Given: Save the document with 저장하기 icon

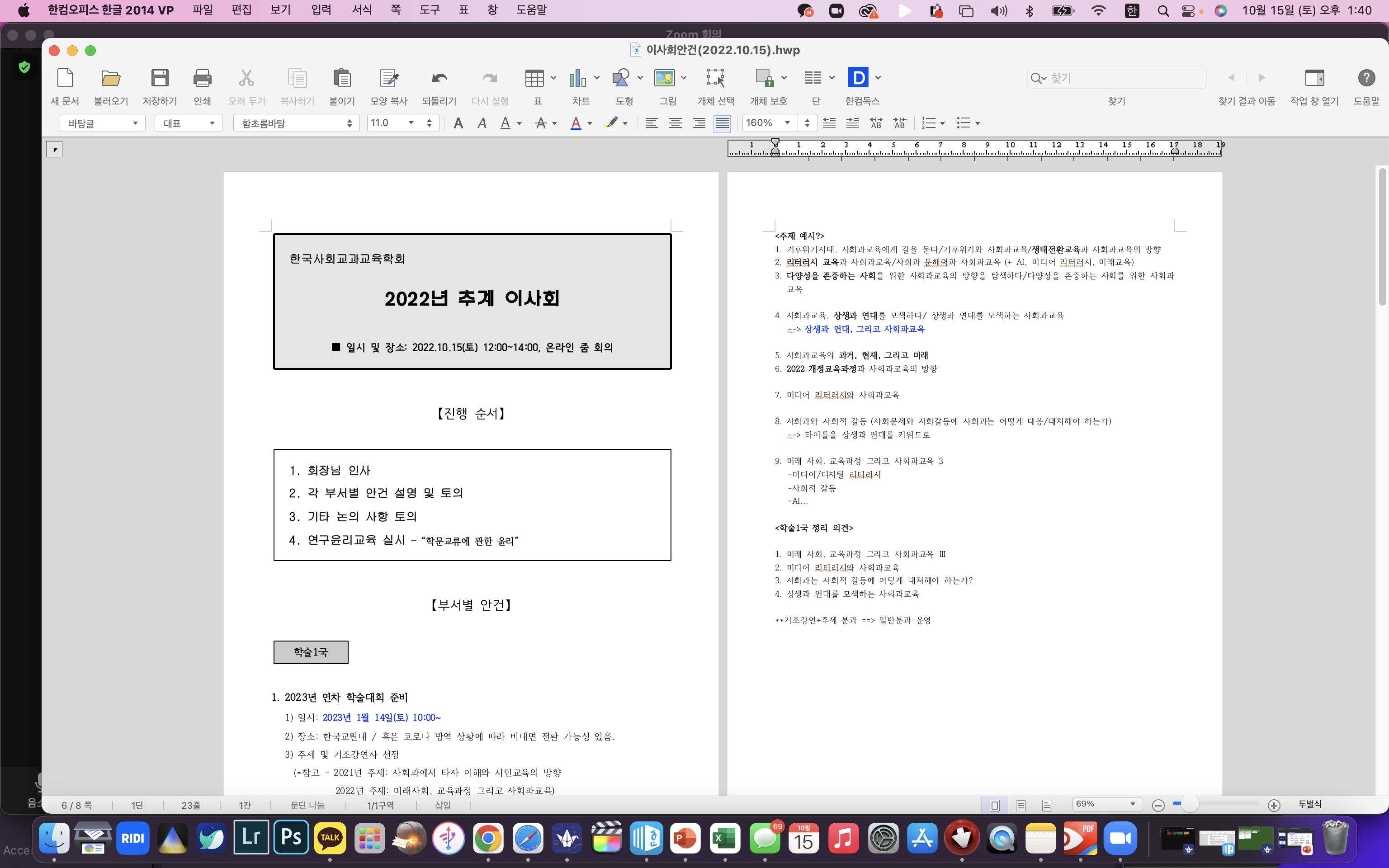Looking at the screenshot, I should [x=160, y=77].
